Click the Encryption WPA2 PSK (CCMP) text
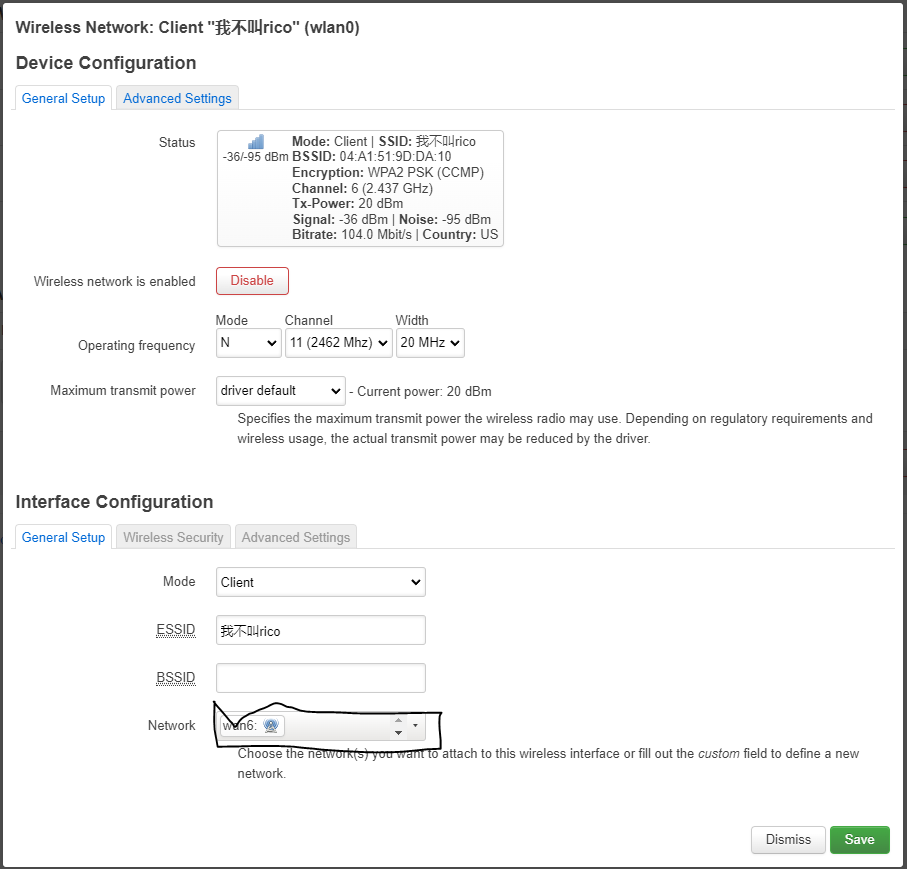Image resolution: width=907 pixels, height=869 pixels. pyautogui.click(x=388, y=172)
